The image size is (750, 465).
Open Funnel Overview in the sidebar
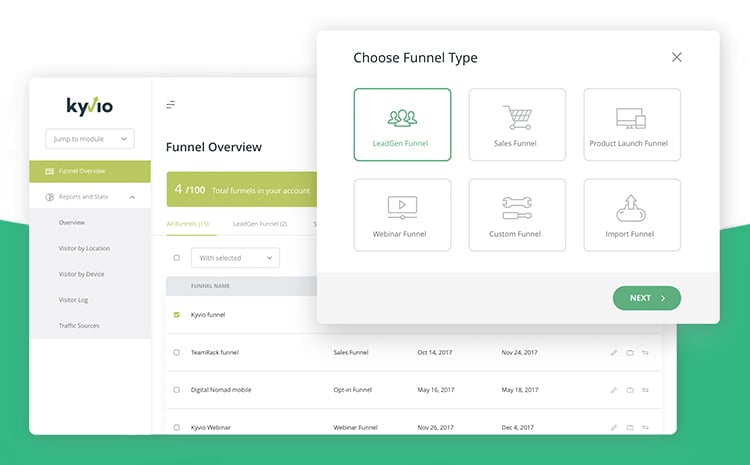coord(82,171)
